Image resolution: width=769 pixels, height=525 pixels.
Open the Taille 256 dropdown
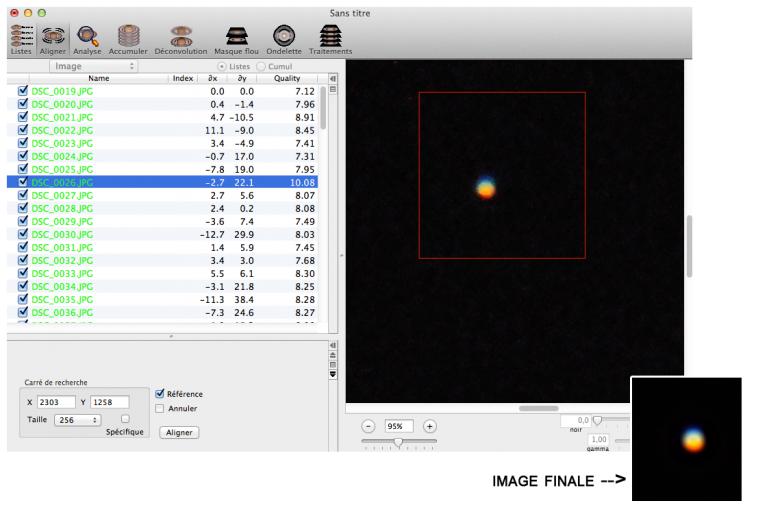pyautogui.click(x=77, y=420)
